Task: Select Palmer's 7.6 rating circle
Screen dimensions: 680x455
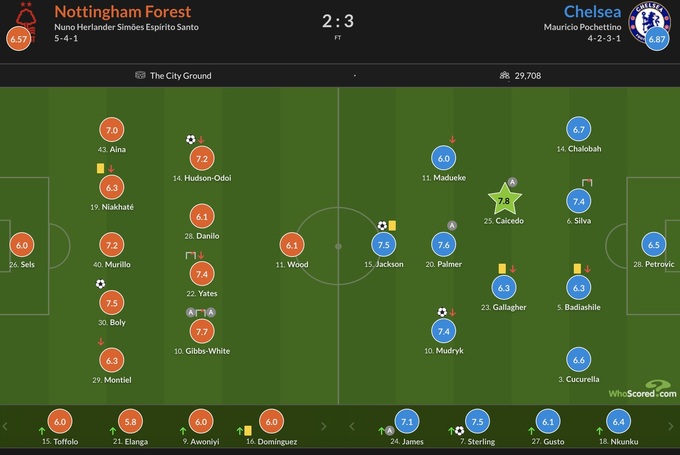Action: tap(446, 245)
